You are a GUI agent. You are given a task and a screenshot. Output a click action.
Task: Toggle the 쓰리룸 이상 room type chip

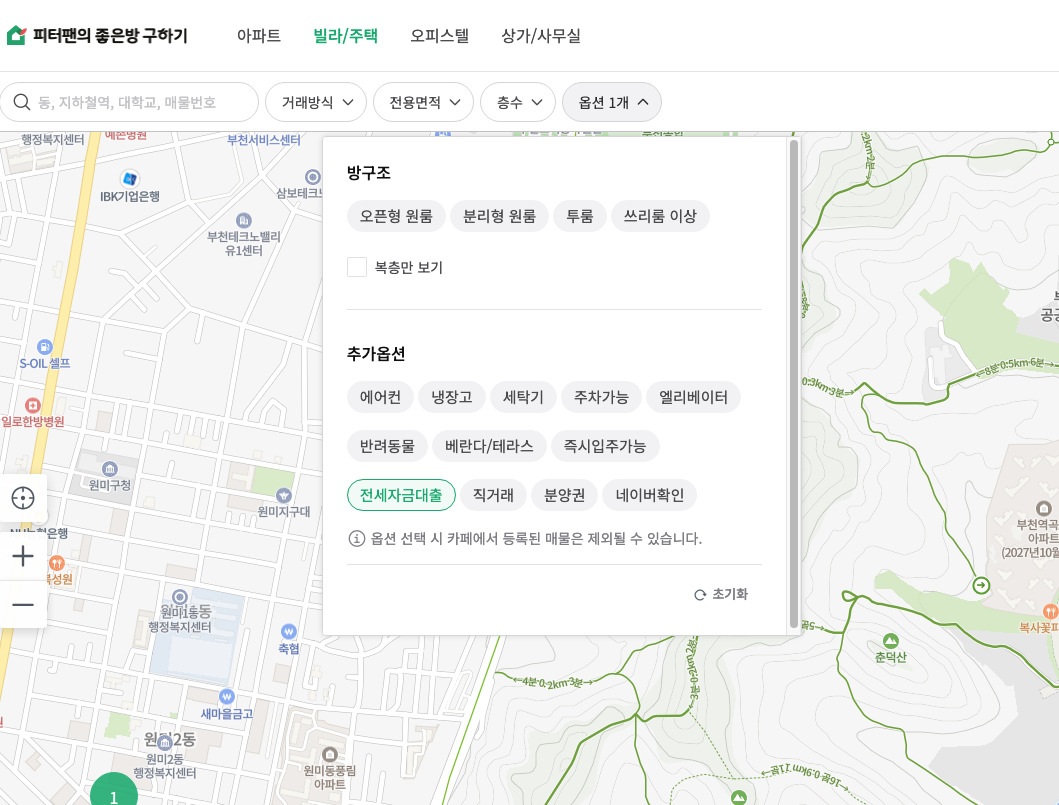[660, 216]
